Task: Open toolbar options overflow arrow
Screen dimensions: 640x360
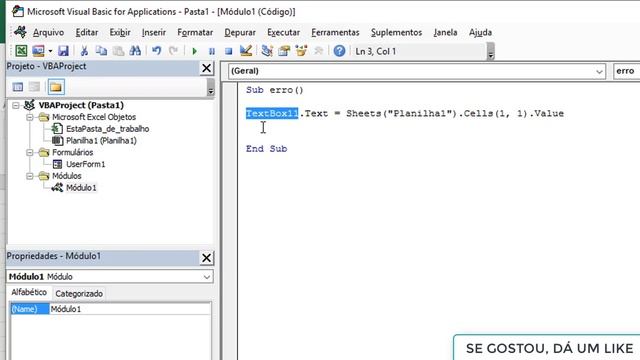Action: tap(491, 51)
